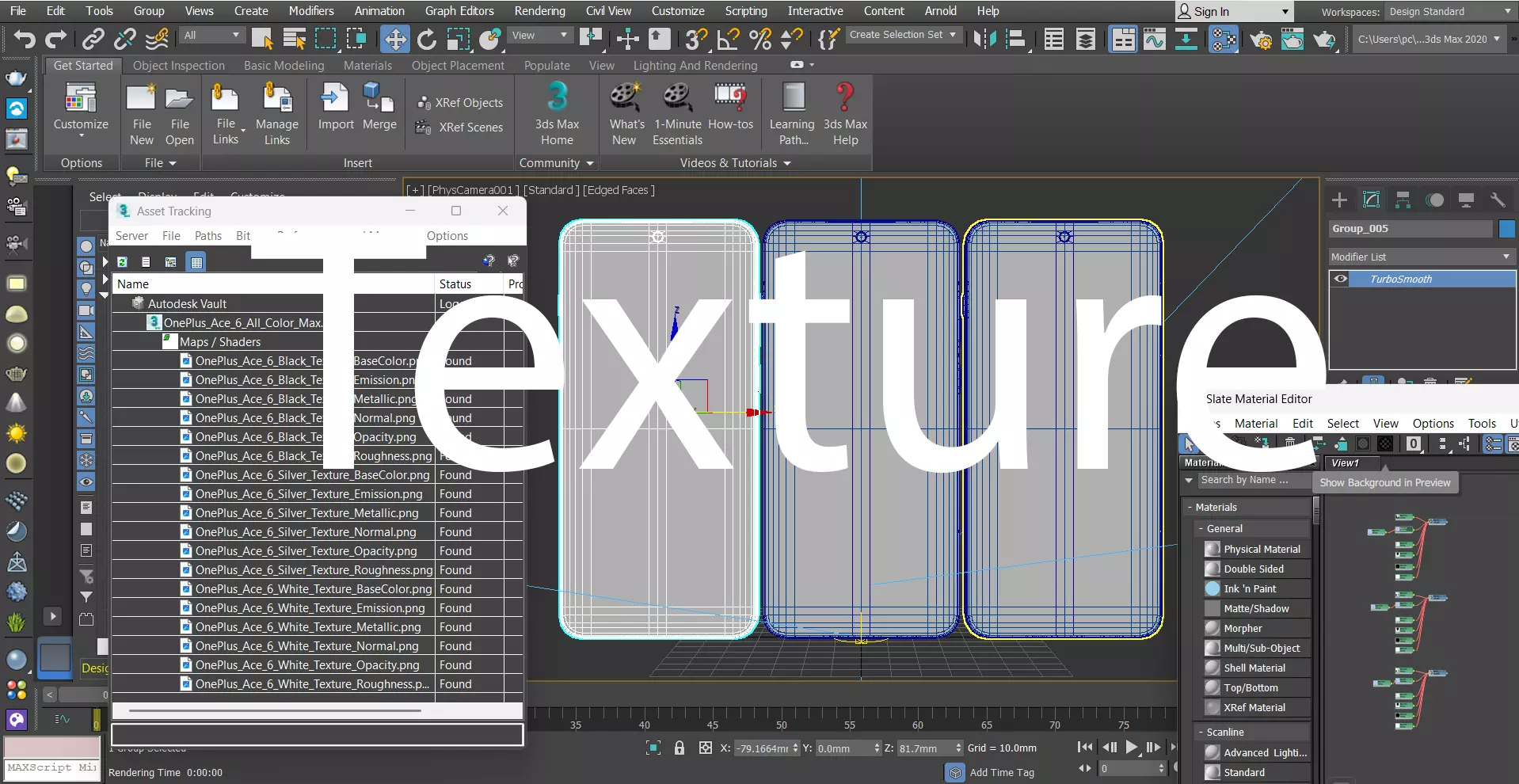Click Refresh icon in Asset Tracking toolbar
The image size is (1519, 784).
click(x=123, y=261)
